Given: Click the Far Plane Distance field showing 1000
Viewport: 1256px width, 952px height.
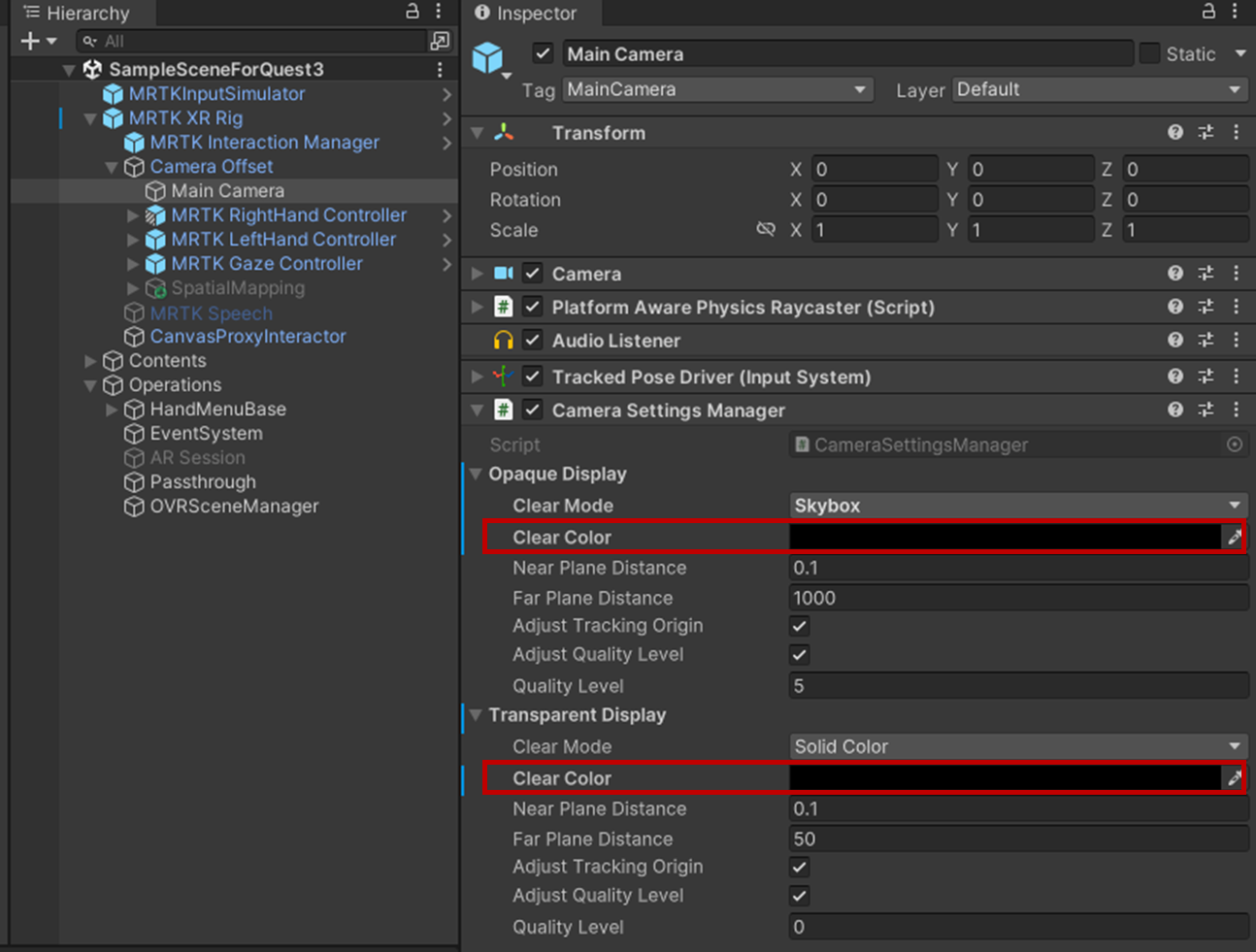Looking at the screenshot, I should (1016, 598).
